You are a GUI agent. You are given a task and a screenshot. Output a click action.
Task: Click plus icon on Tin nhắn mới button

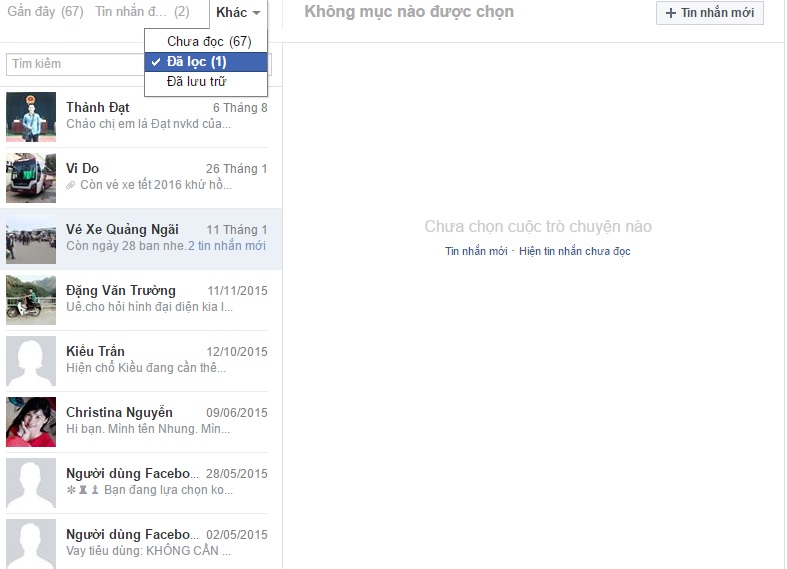[x=671, y=13]
